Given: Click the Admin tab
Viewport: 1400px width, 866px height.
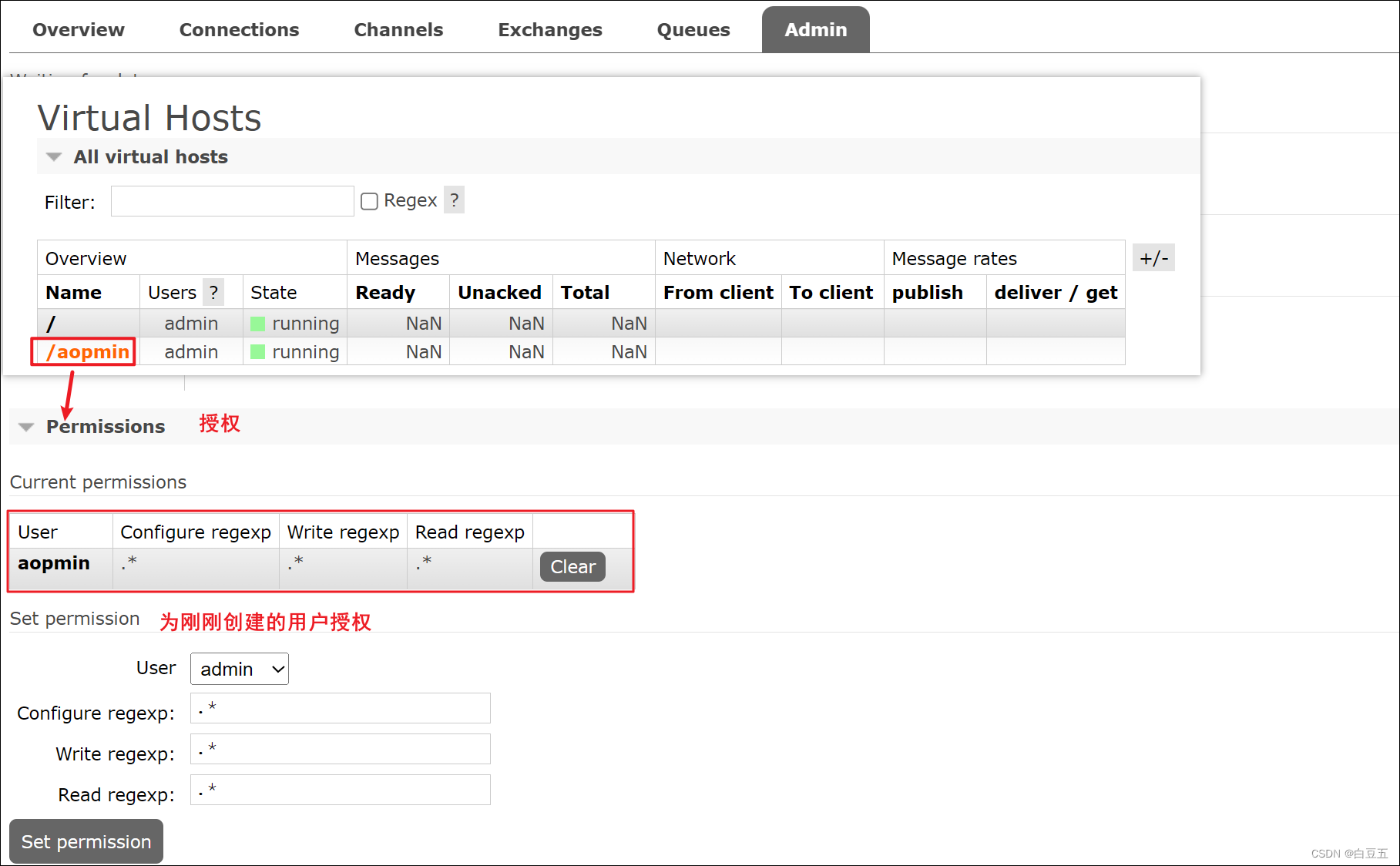Looking at the screenshot, I should [x=815, y=30].
